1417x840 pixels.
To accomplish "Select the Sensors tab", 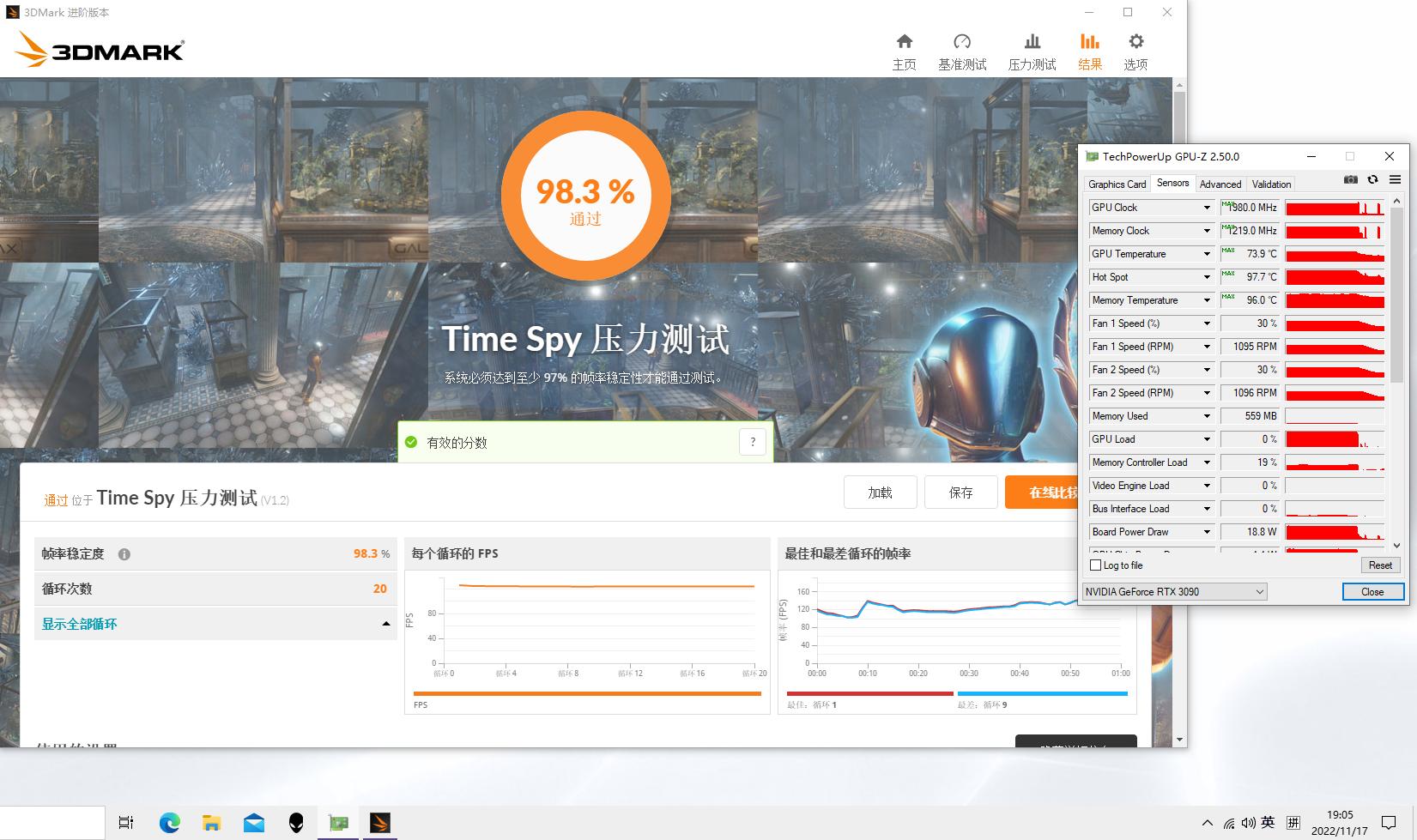I will (1172, 183).
